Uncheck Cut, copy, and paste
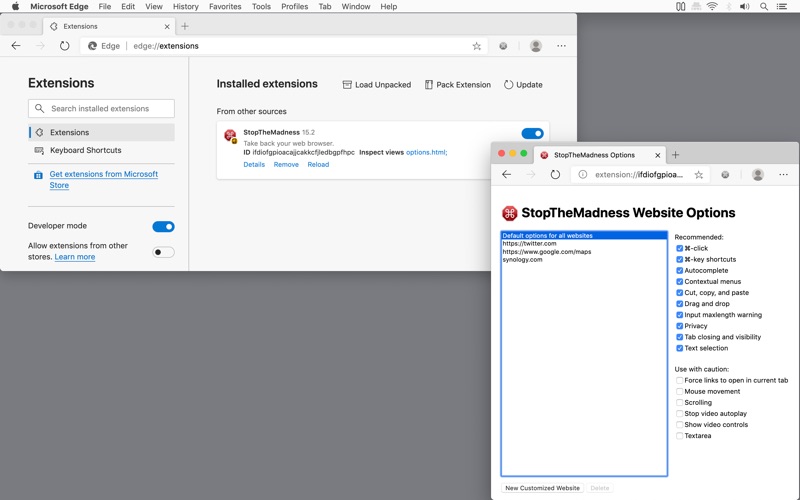800x500 pixels. pos(680,293)
